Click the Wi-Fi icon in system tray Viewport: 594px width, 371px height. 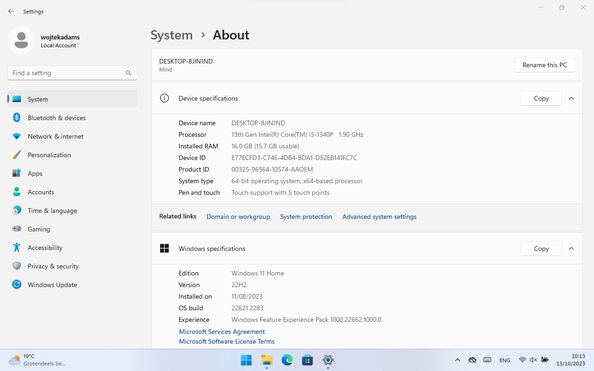point(522,360)
